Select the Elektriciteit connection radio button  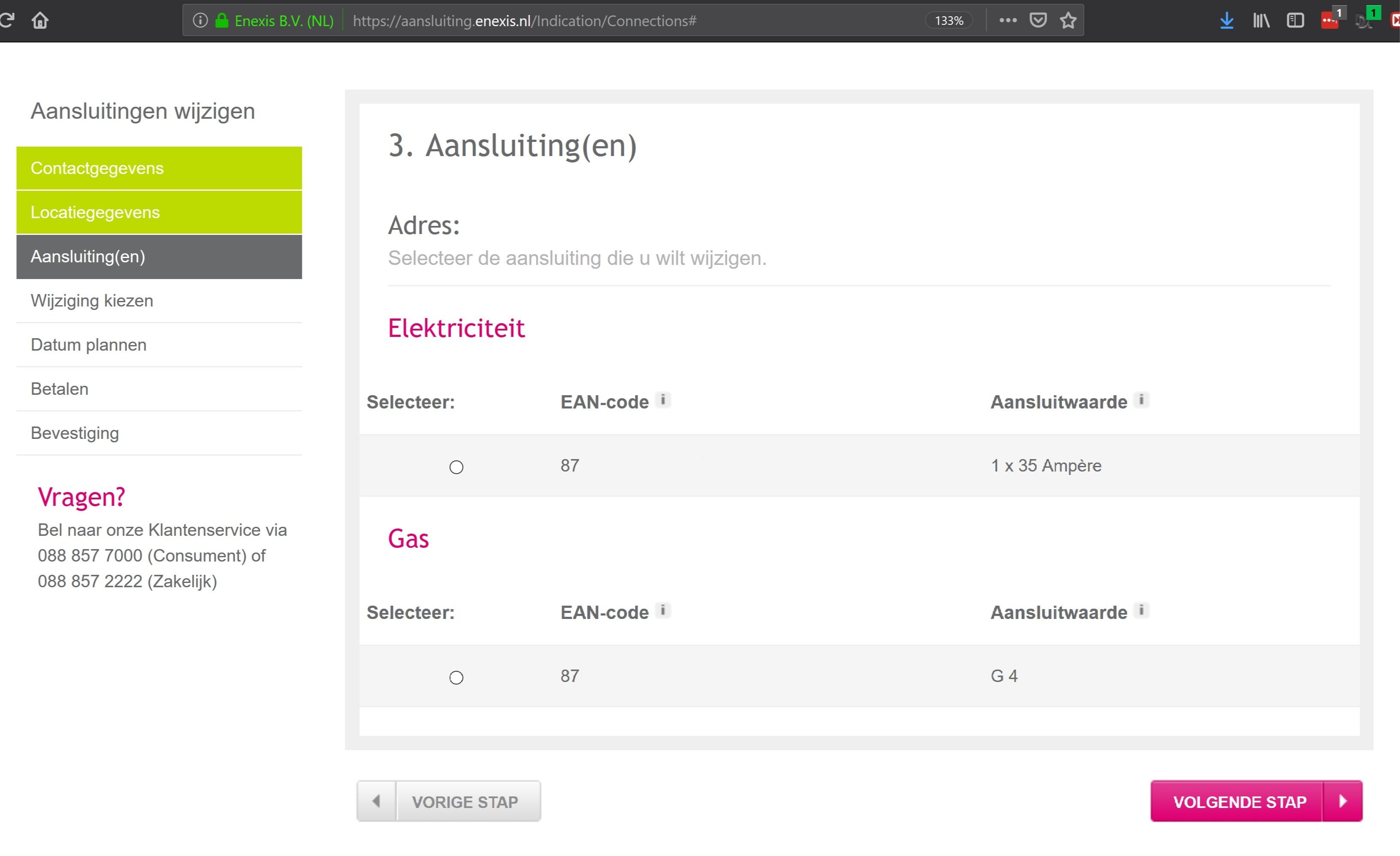click(x=456, y=467)
